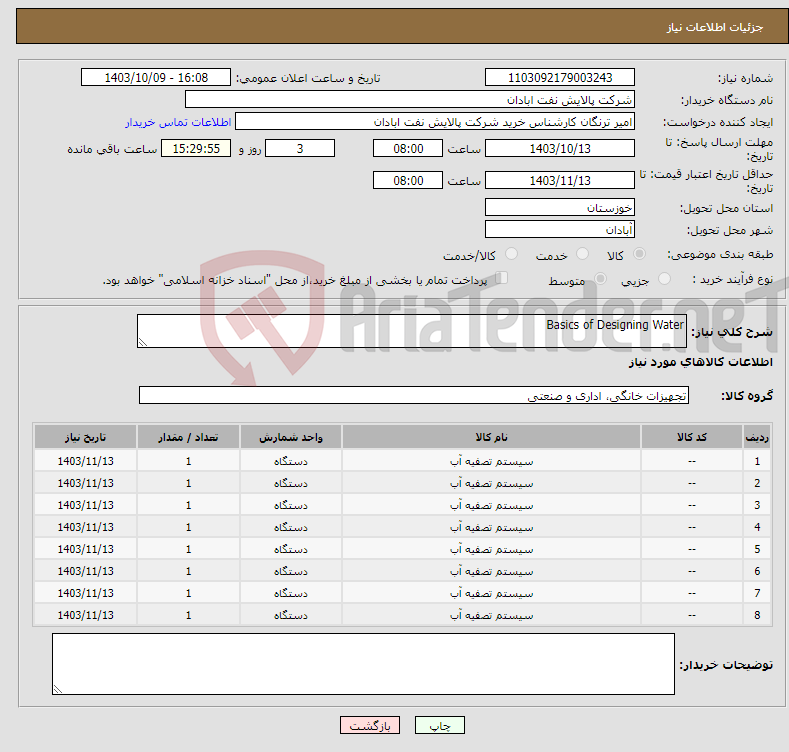The height and width of the screenshot is (752, 789).
Task: Click the خوزستان province field
Action: [x=560, y=207]
